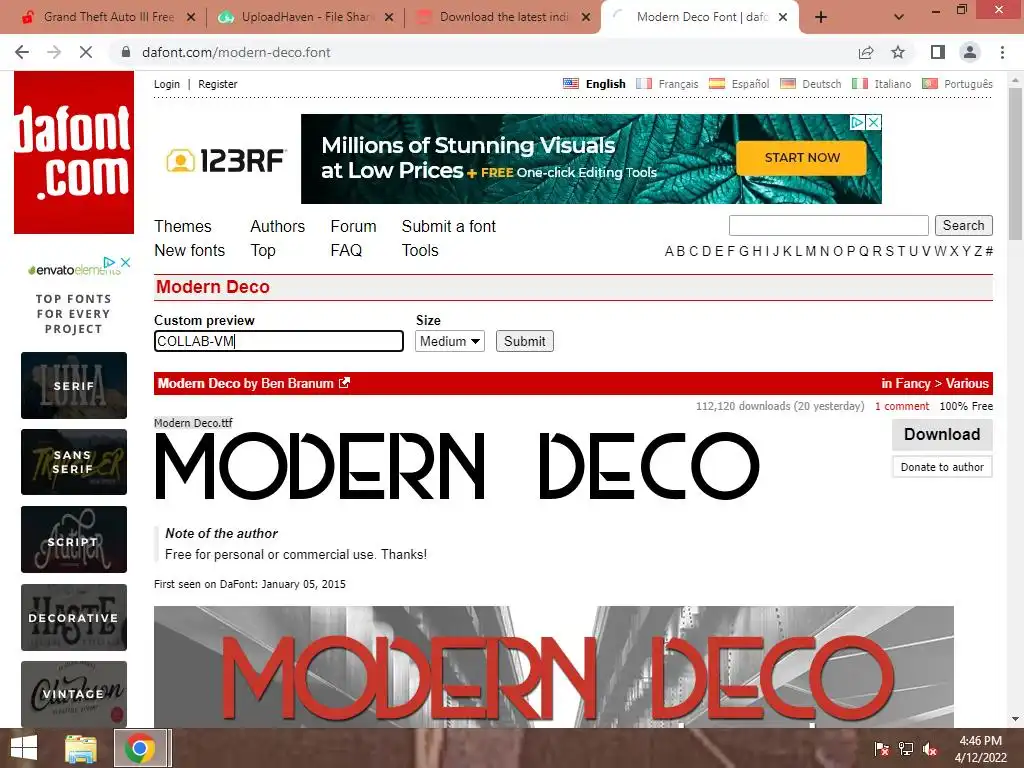Screen dimensions: 1024x768
Task: Open the 1 comment link
Action: click(902, 406)
